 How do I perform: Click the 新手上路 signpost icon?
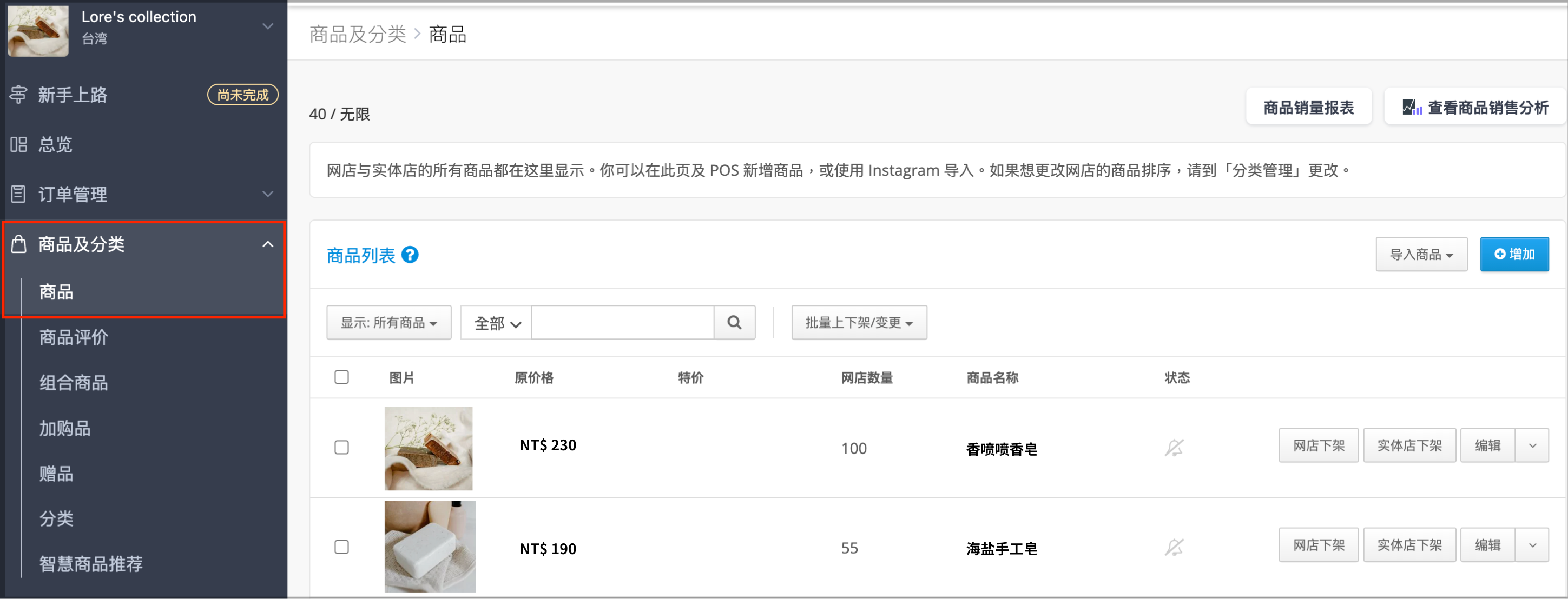tap(18, 94)
